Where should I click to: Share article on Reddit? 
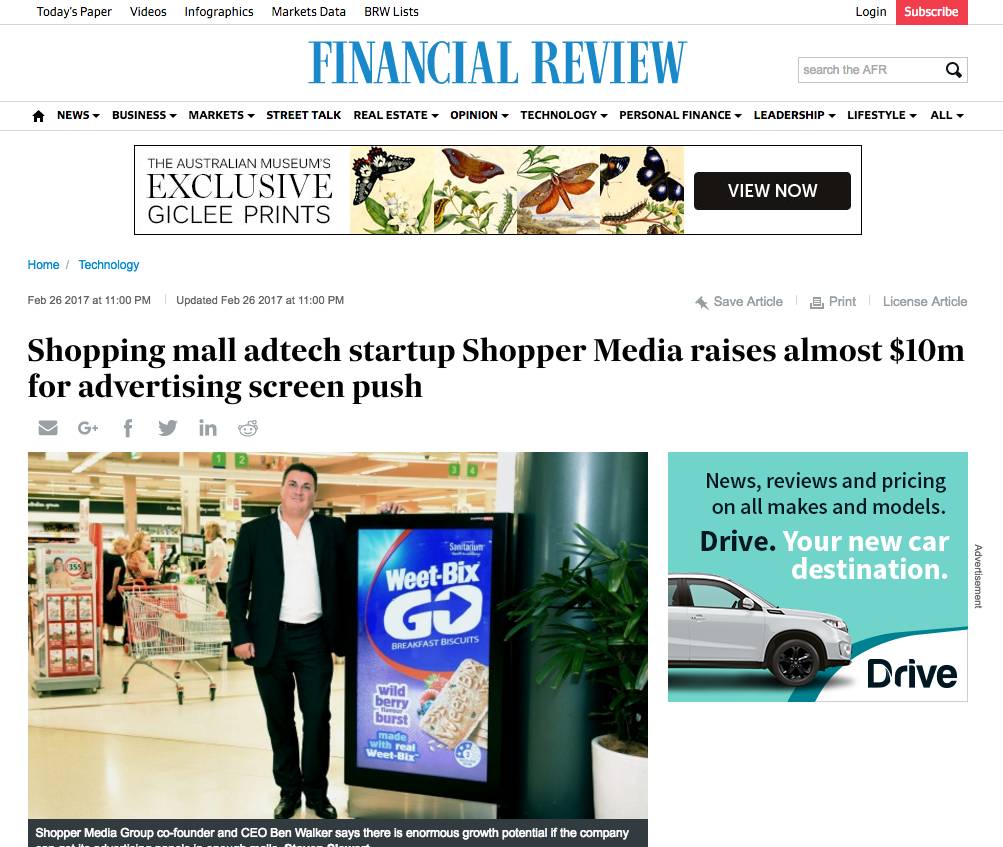click(x=248, y=428)
